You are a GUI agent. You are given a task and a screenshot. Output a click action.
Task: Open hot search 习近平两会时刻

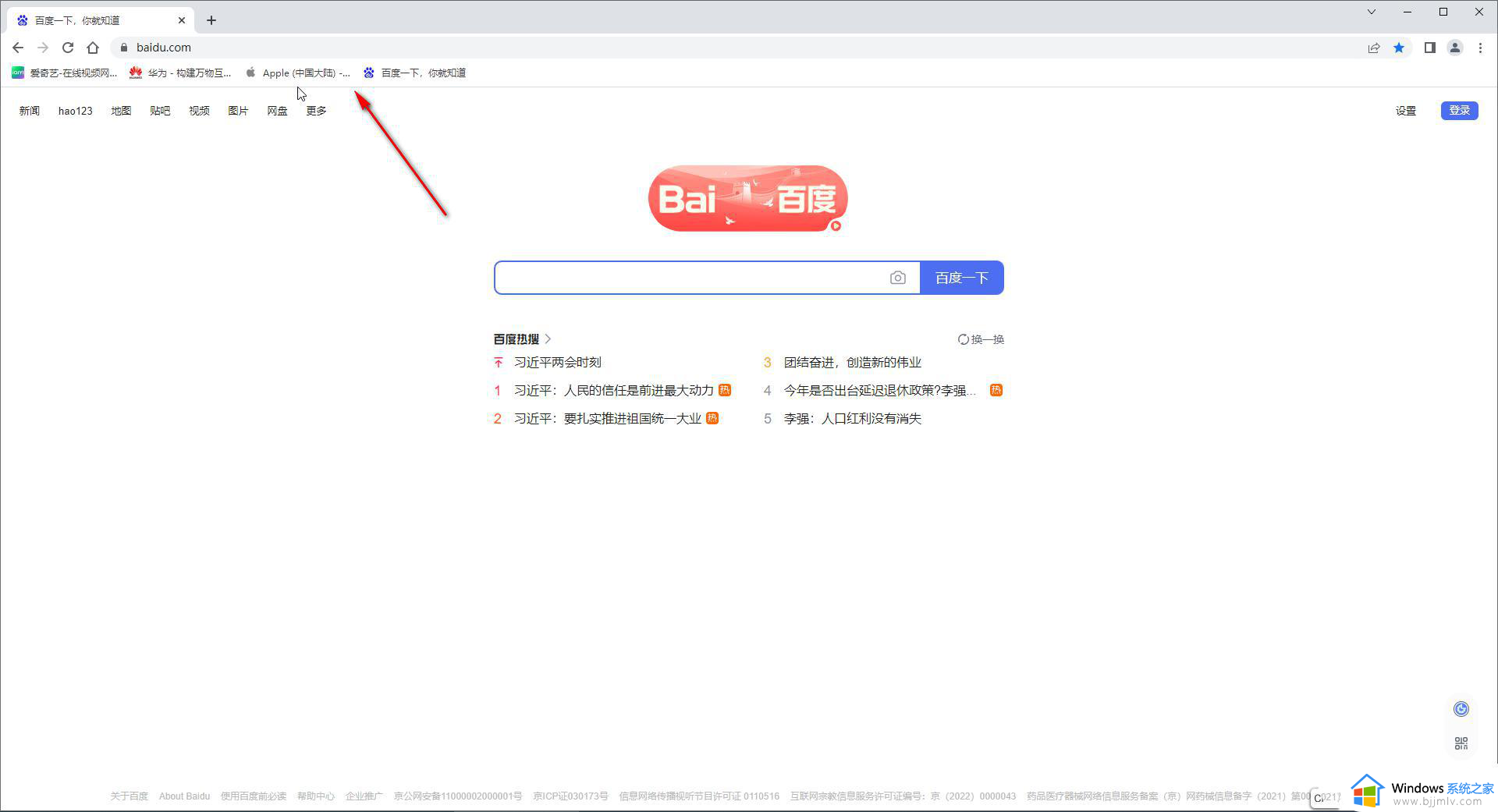pyautogui.click(x=558, y=363)
